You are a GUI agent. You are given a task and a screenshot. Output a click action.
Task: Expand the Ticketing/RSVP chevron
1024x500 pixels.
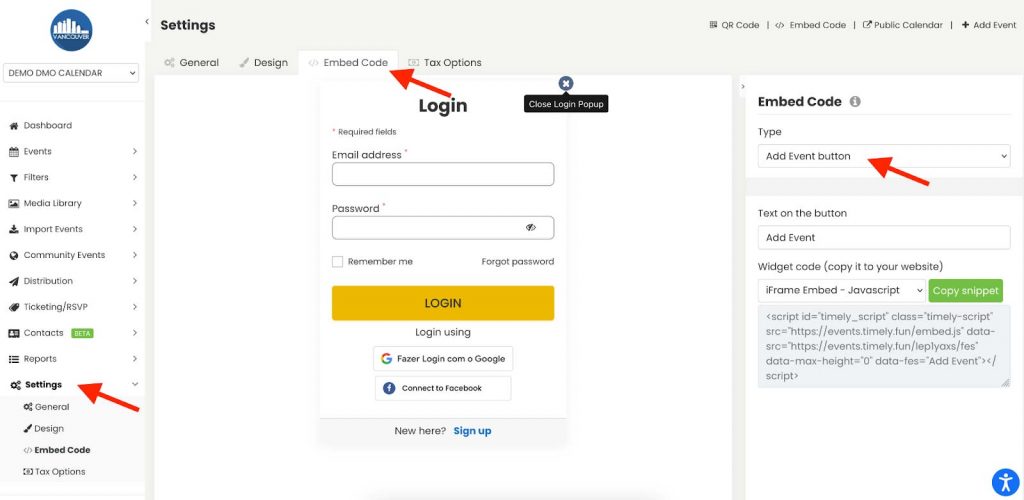135,307
